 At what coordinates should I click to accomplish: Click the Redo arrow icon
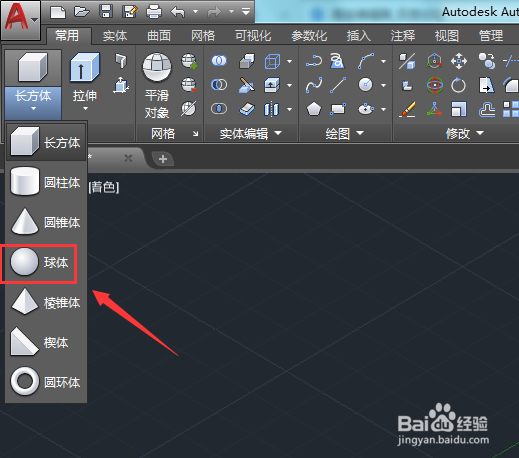click(214, 12)
